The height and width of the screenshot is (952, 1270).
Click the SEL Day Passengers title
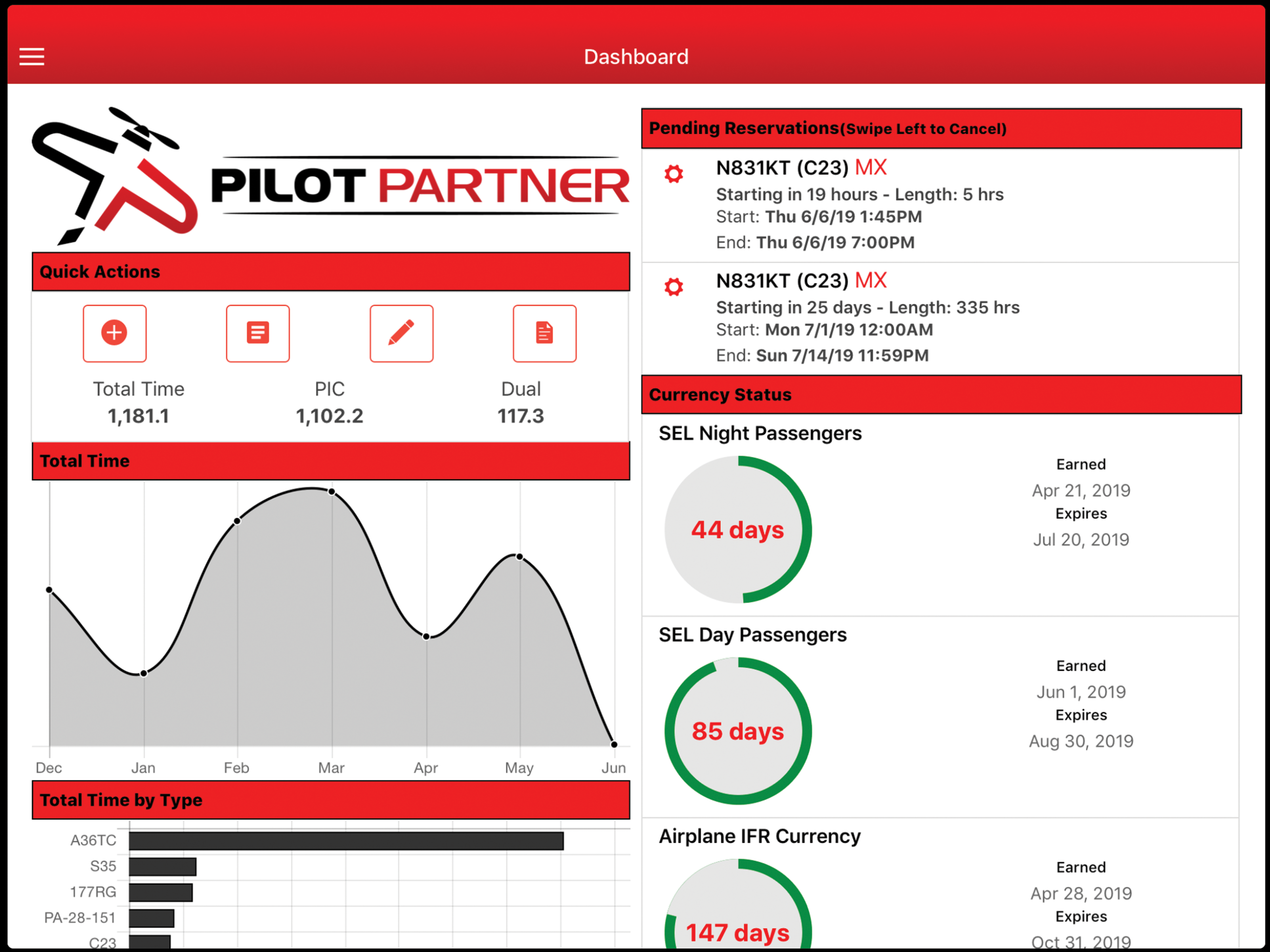point(753,635)
